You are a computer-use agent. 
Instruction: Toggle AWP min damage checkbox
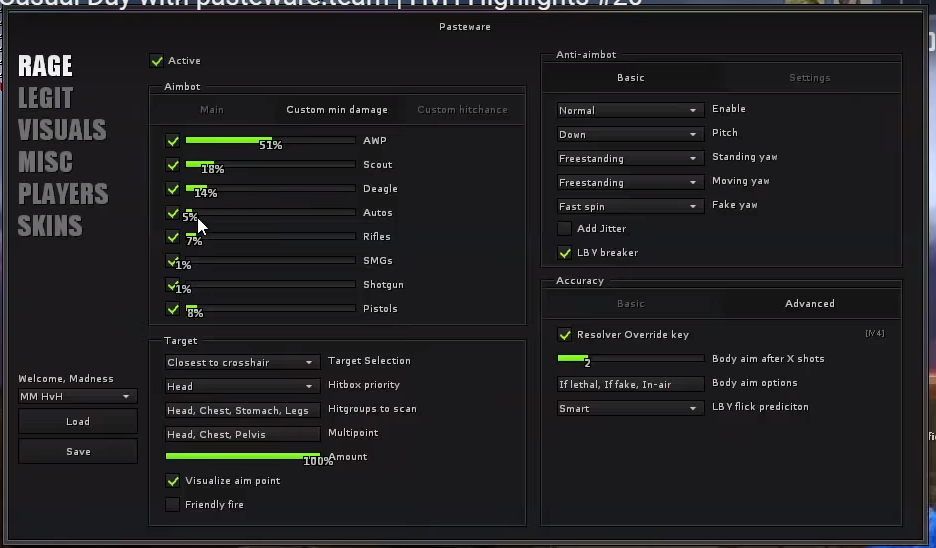point(173,141)
